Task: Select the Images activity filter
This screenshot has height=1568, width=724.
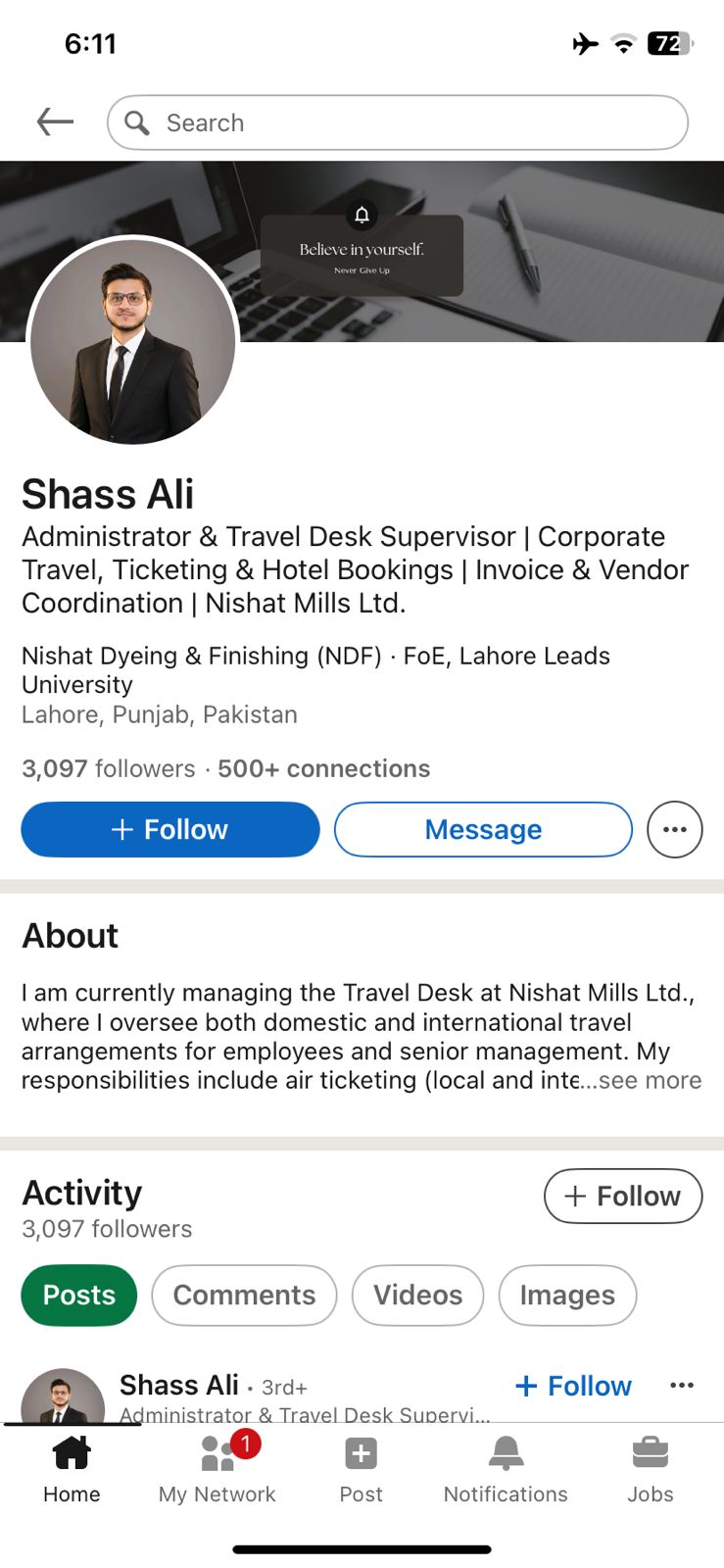Action: (567, 1295)
